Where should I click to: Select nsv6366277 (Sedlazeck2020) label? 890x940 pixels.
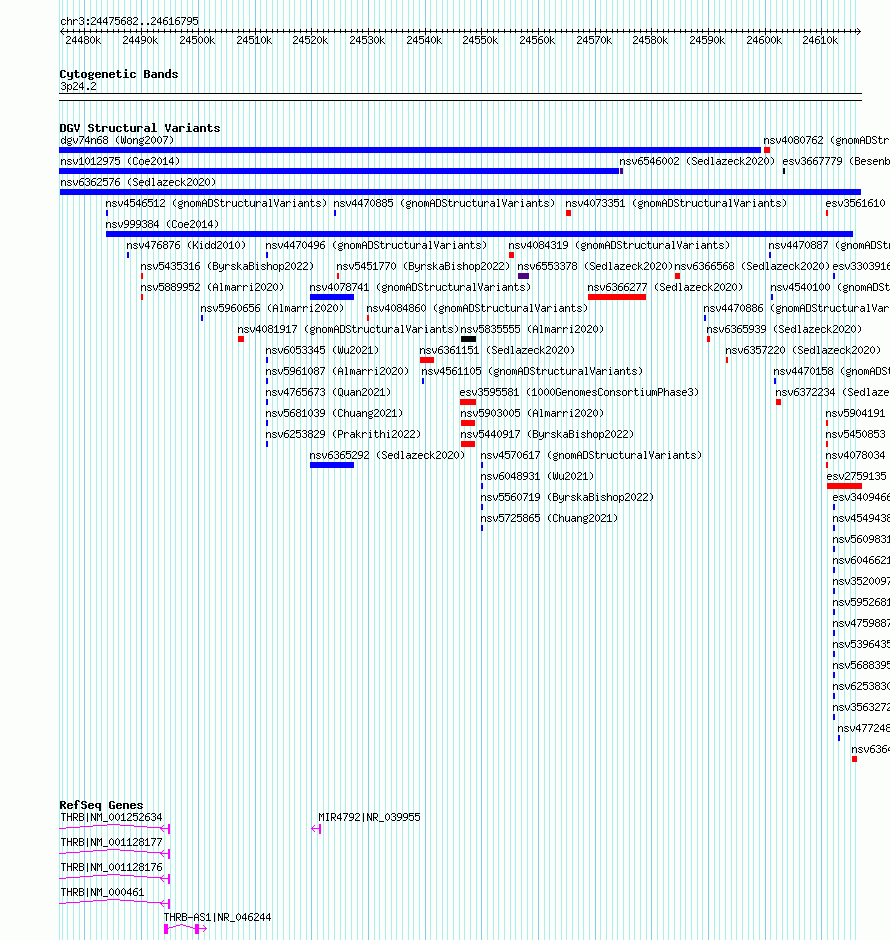[665, 287]
